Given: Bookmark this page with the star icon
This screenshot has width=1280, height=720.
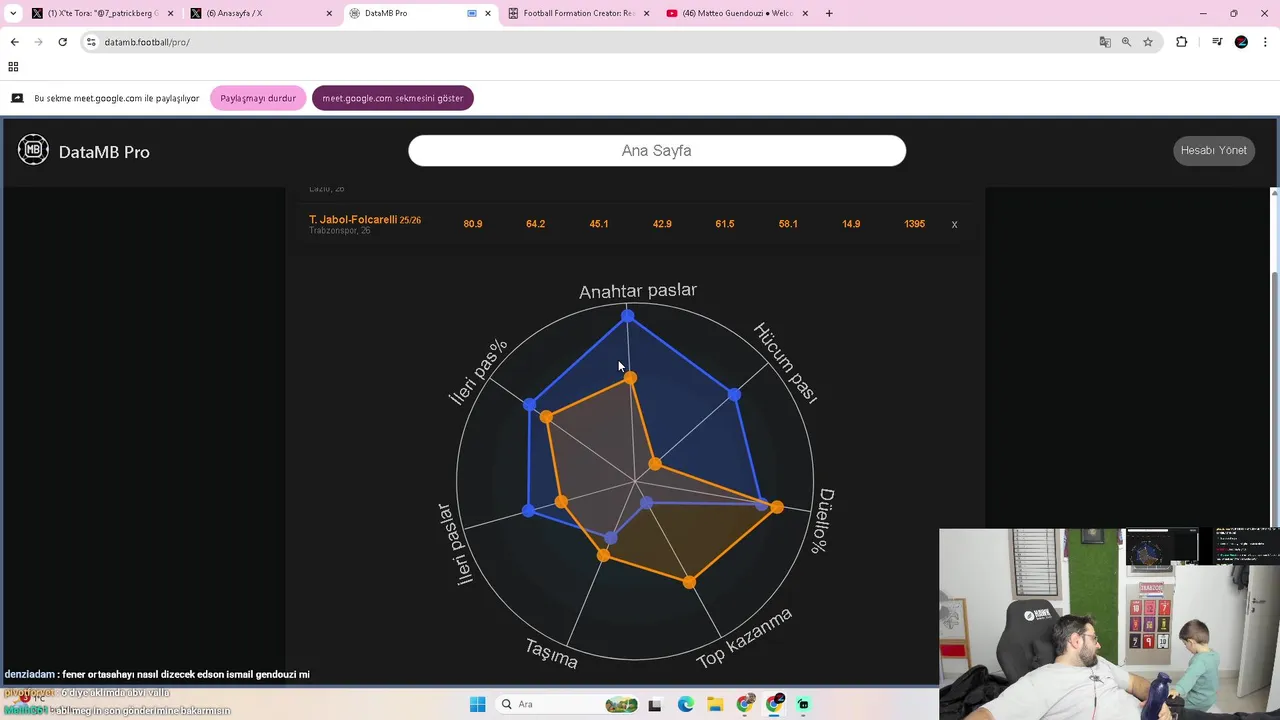Looking at the screenshot, I should tap(1148, 42).
